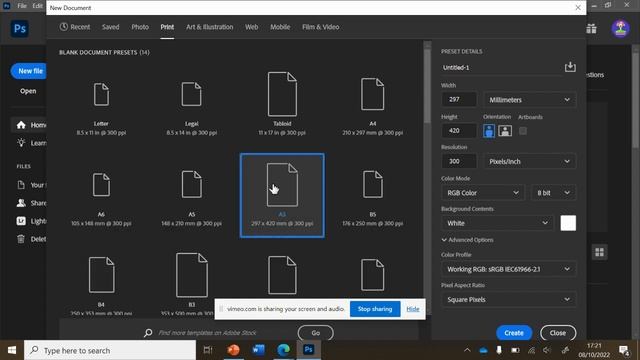640x360 pixels.
Task: Switch to the Recent tab
Action: coord(75,27)
